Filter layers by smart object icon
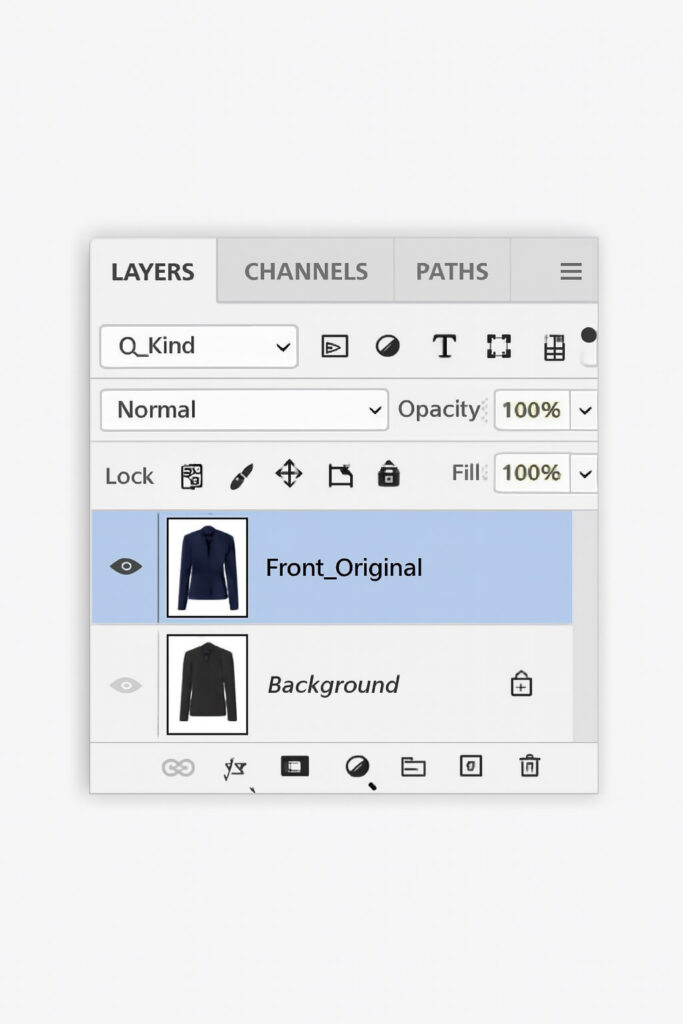683x1024 pixels. (x=554, y=348)
